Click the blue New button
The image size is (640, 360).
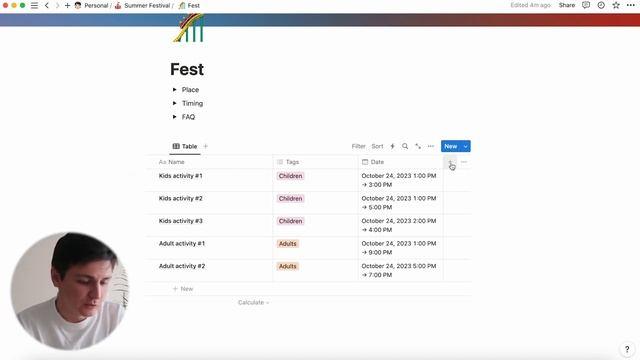pos(451,146)
